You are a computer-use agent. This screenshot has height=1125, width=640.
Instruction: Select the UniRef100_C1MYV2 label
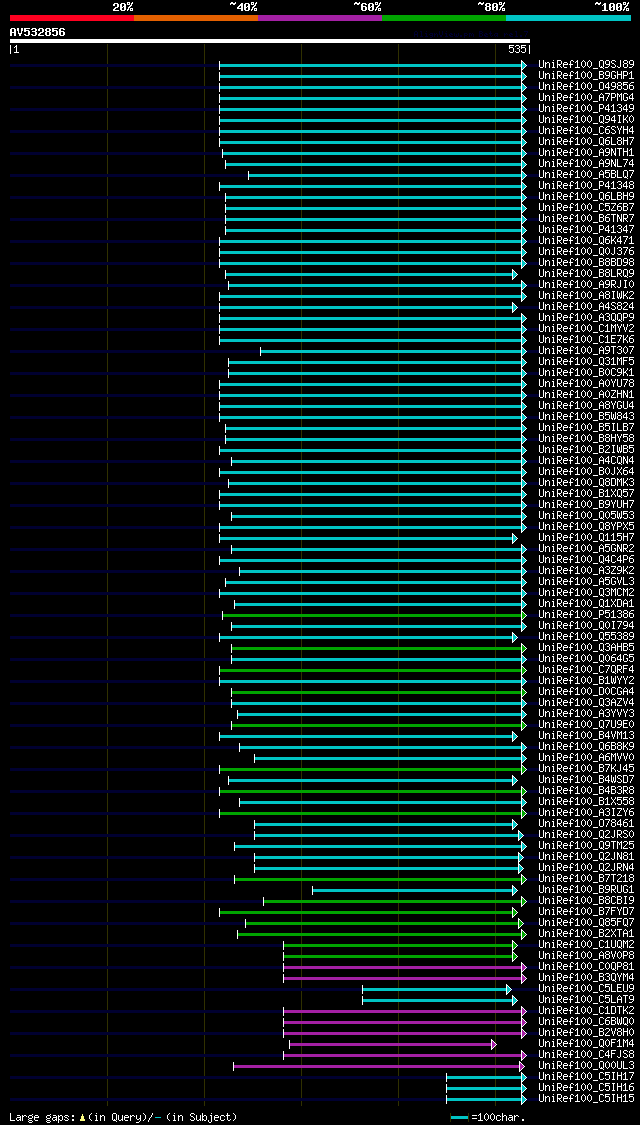[586, 329]
